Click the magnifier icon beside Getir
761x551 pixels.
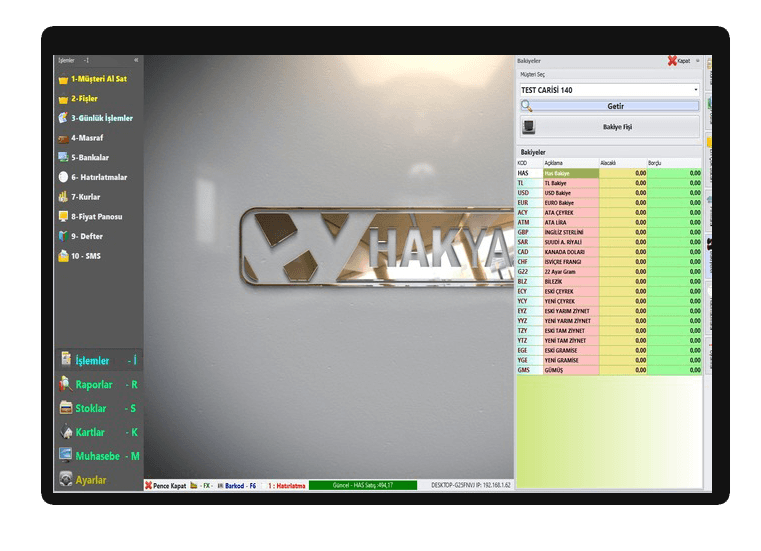pos(527,106)
